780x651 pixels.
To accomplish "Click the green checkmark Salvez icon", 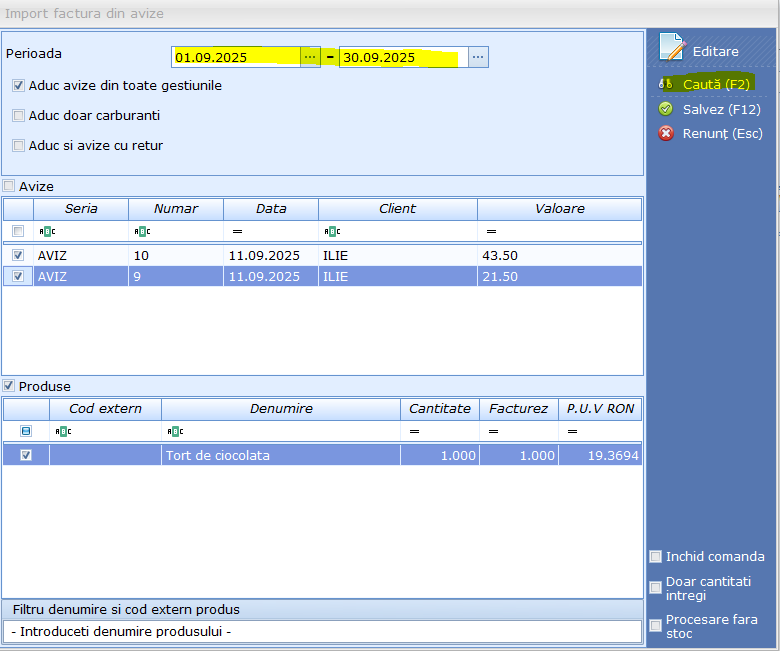I will point(666,109).
